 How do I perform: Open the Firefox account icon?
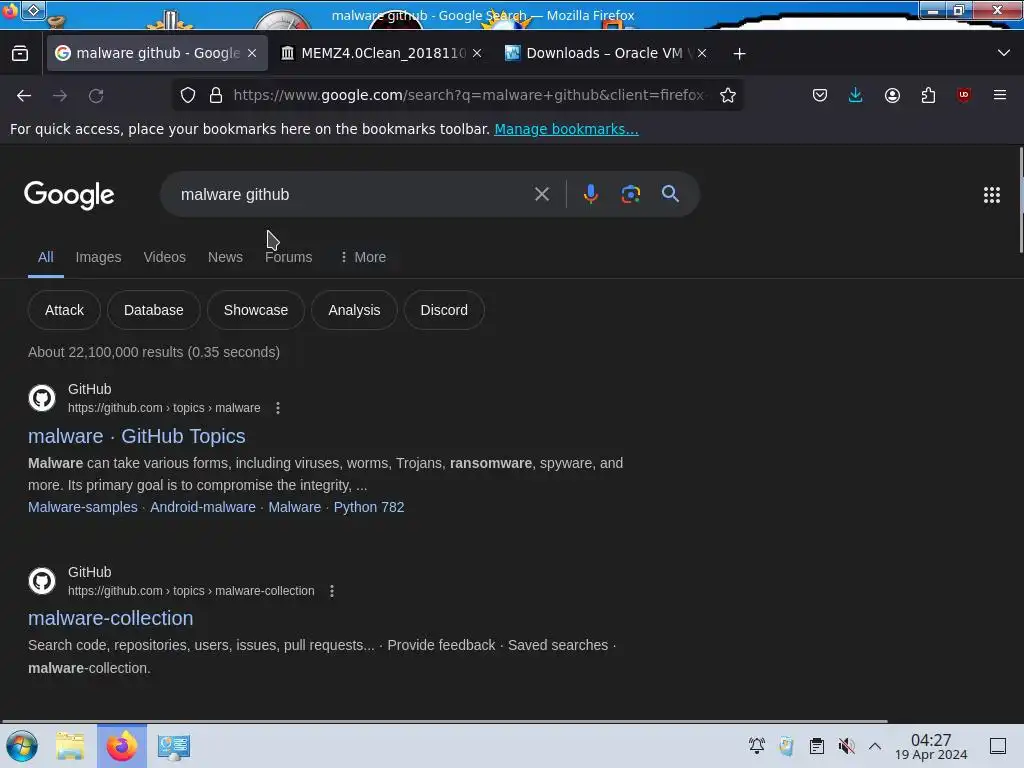pyautogui.click(x=892, y=95)
